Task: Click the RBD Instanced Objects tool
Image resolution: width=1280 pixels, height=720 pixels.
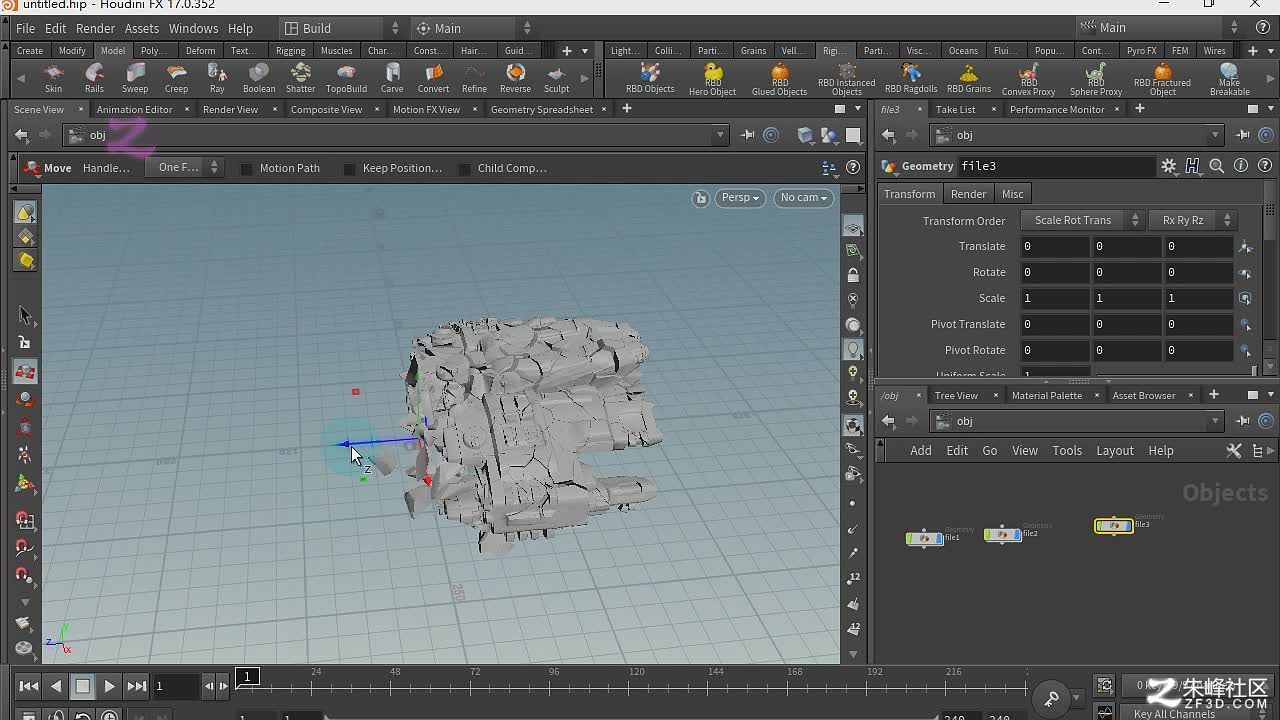Action: [846, 79]
